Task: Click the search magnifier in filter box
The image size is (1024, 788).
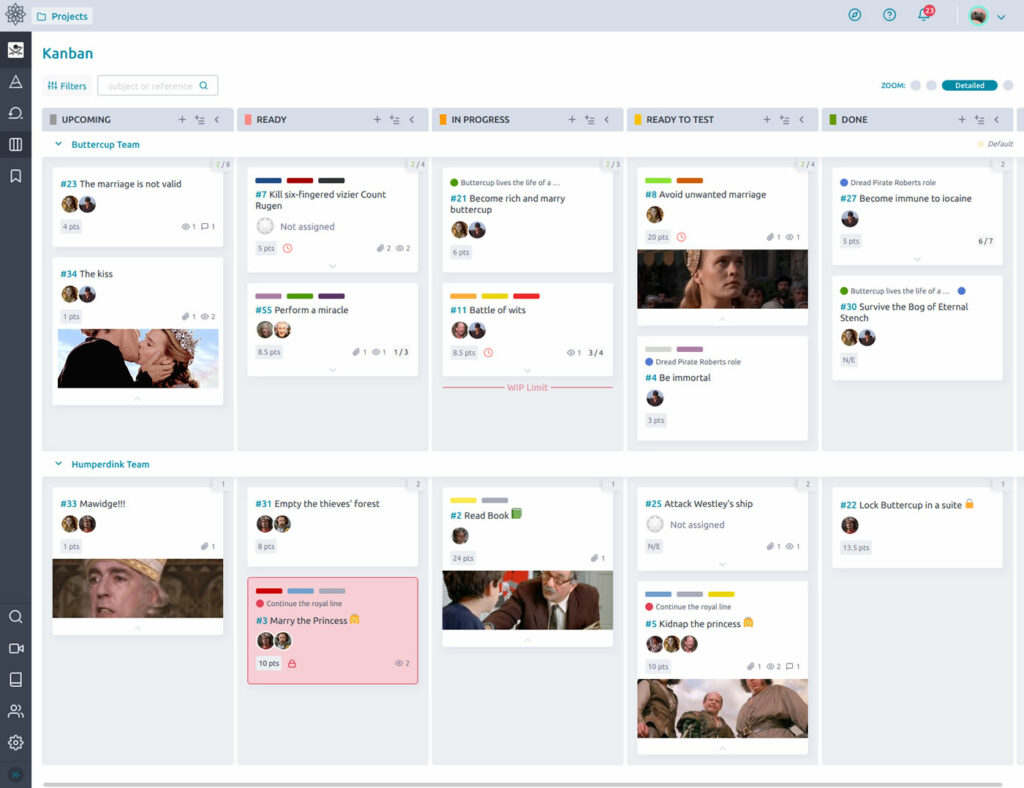Action: click(x=204, y=86)
